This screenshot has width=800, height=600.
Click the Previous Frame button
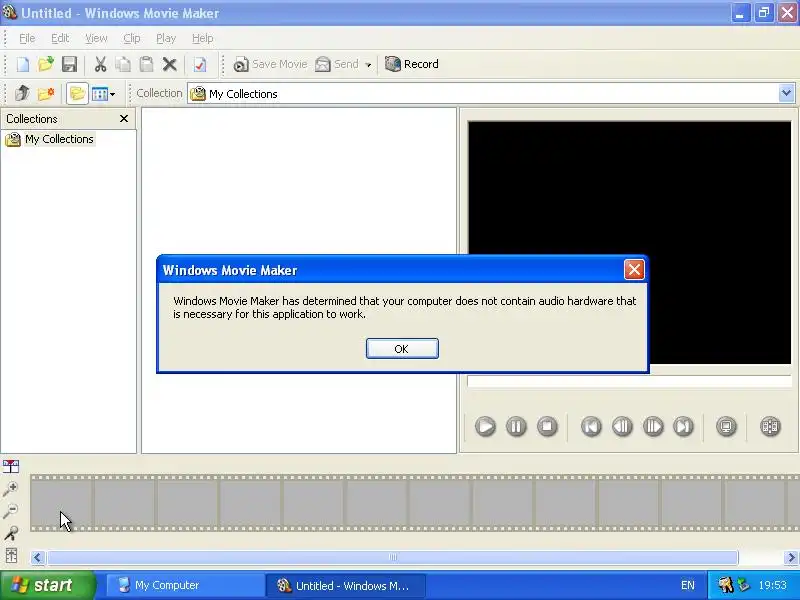[622, 426]
